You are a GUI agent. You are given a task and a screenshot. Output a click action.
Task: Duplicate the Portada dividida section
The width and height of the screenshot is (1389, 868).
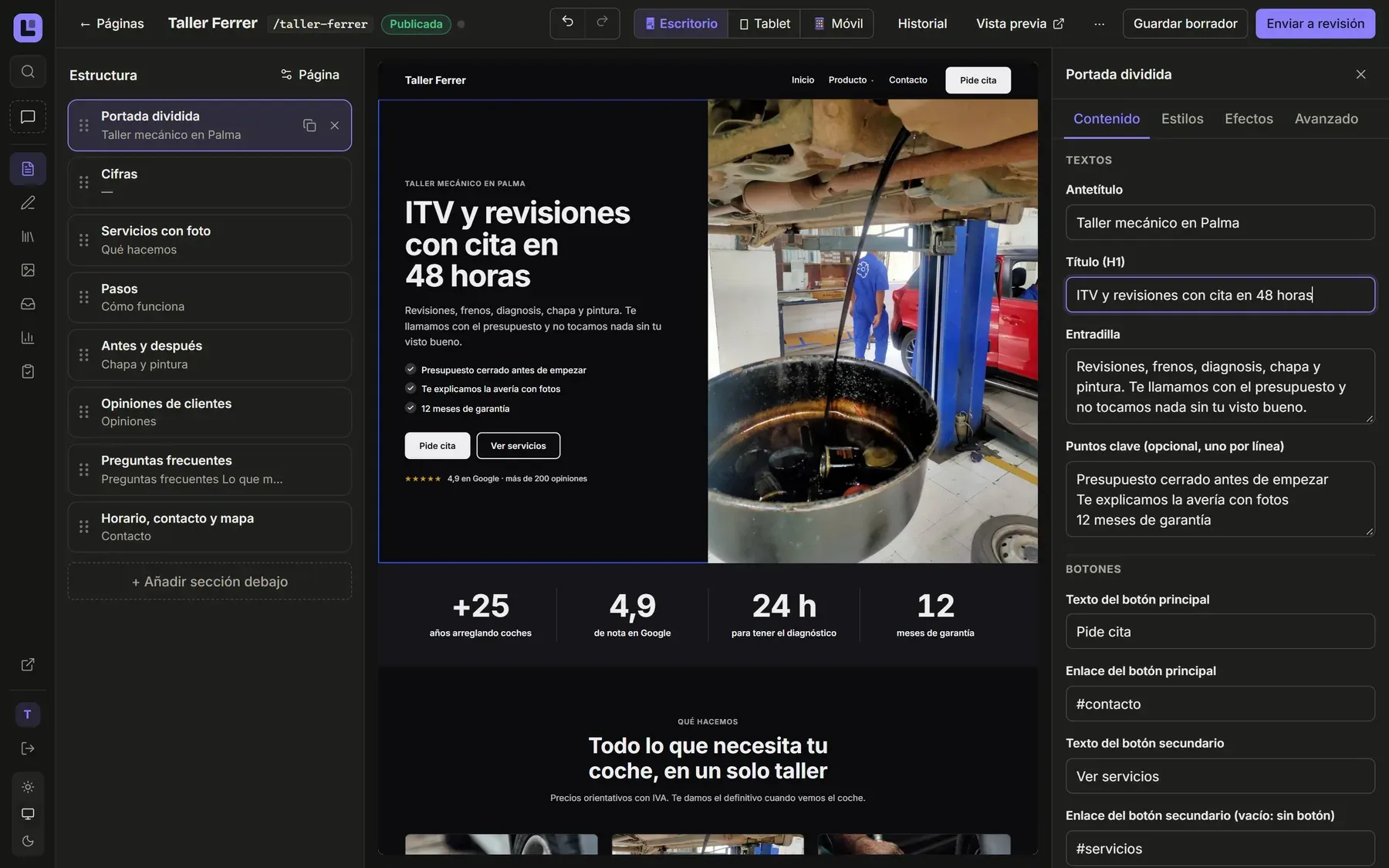pos(309,125)
